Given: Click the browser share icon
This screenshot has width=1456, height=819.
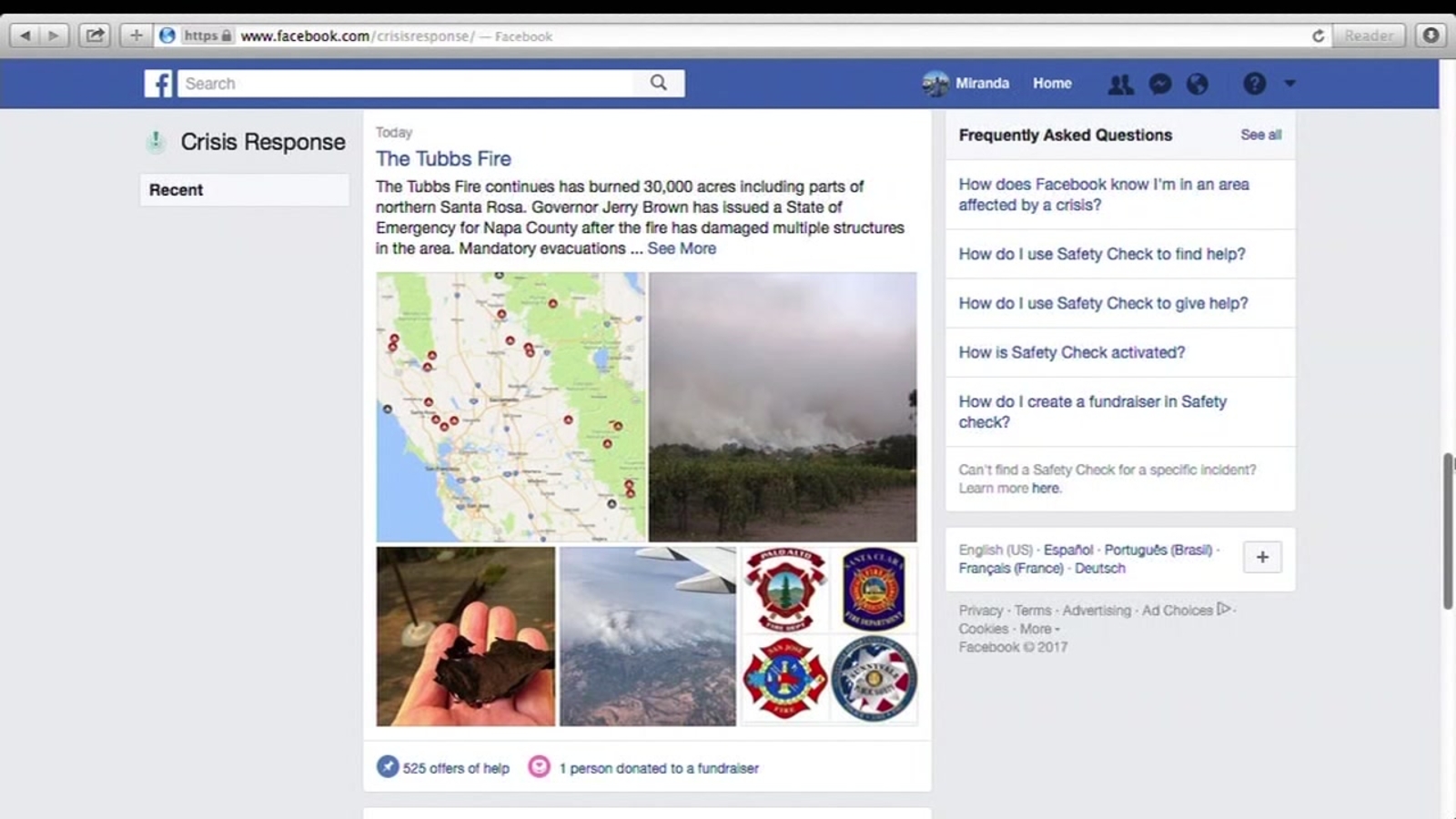Looking at the screenshot, I should coord(94,35).
